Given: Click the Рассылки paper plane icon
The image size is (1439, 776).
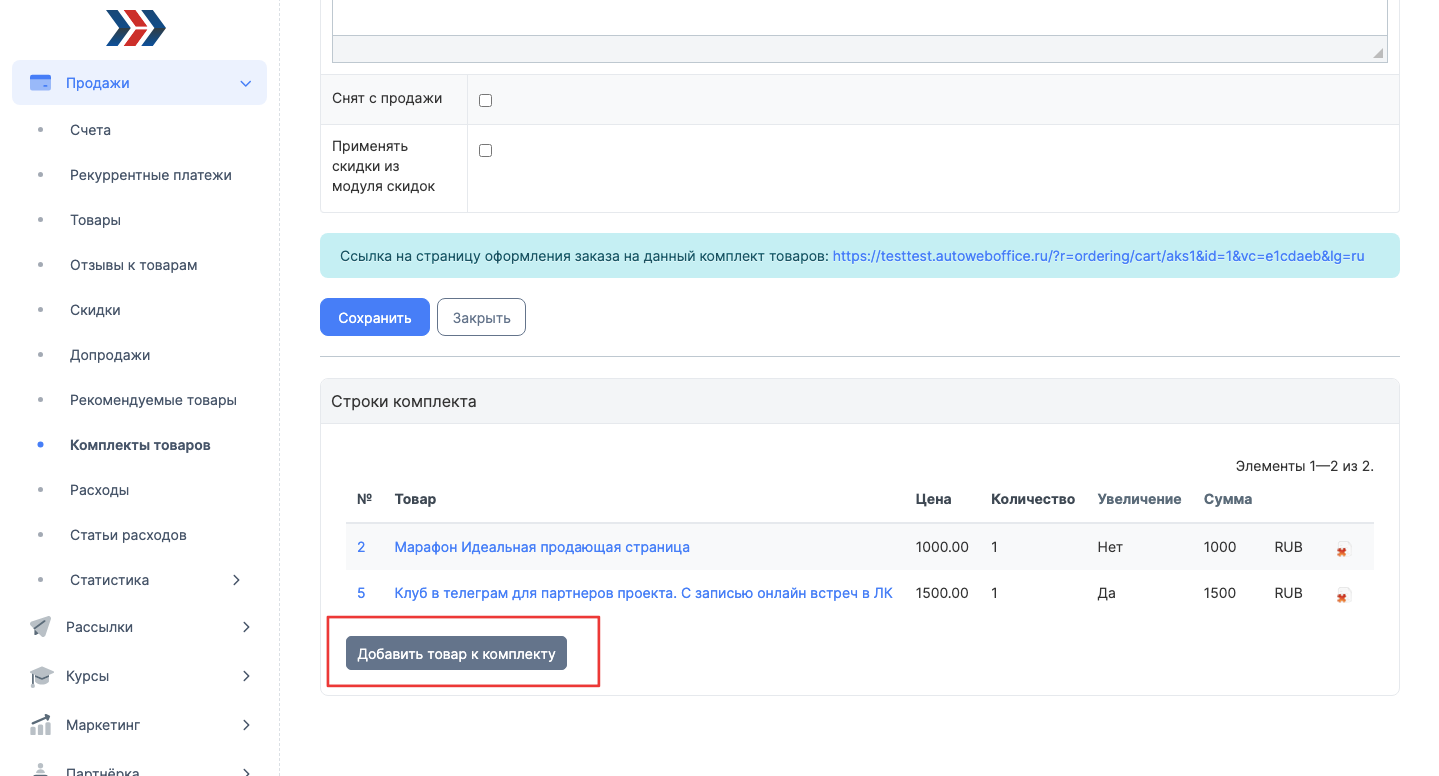Looking at the screenshot, I should pos(41,627).
